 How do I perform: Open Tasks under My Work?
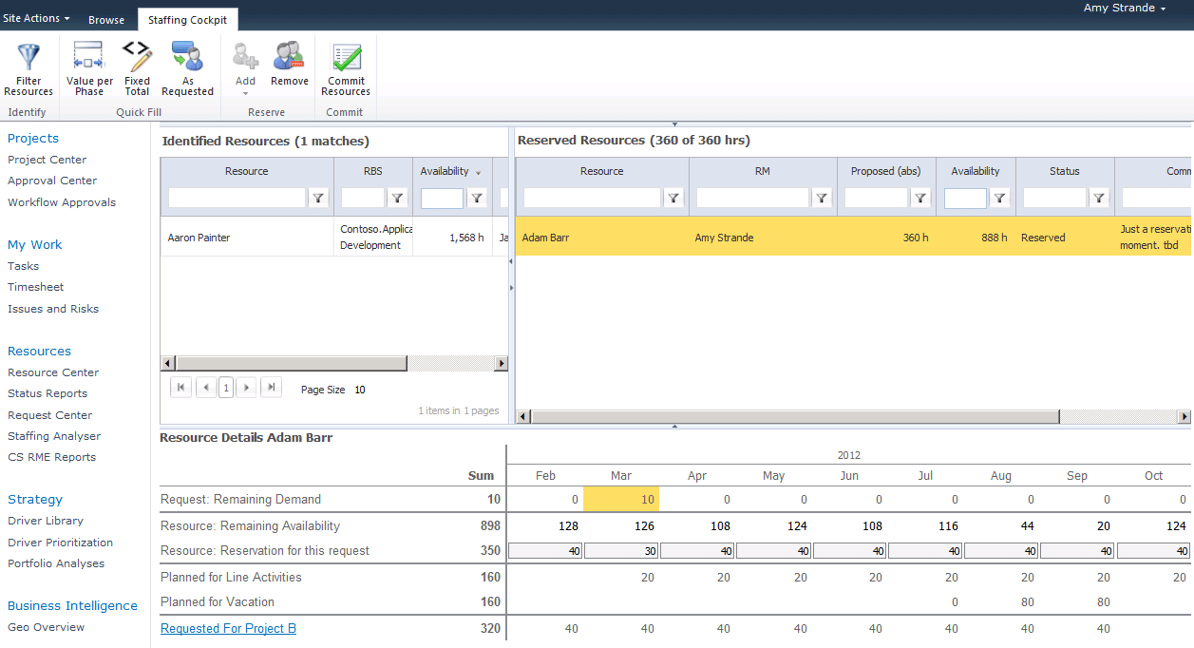(23, 267)
